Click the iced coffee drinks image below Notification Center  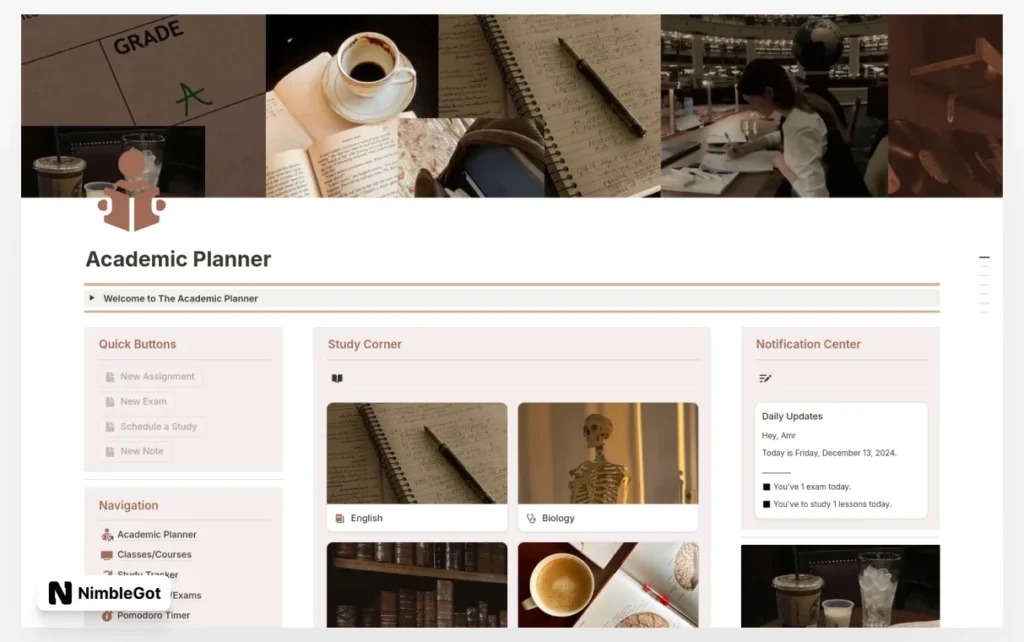[x=840, y=586]
